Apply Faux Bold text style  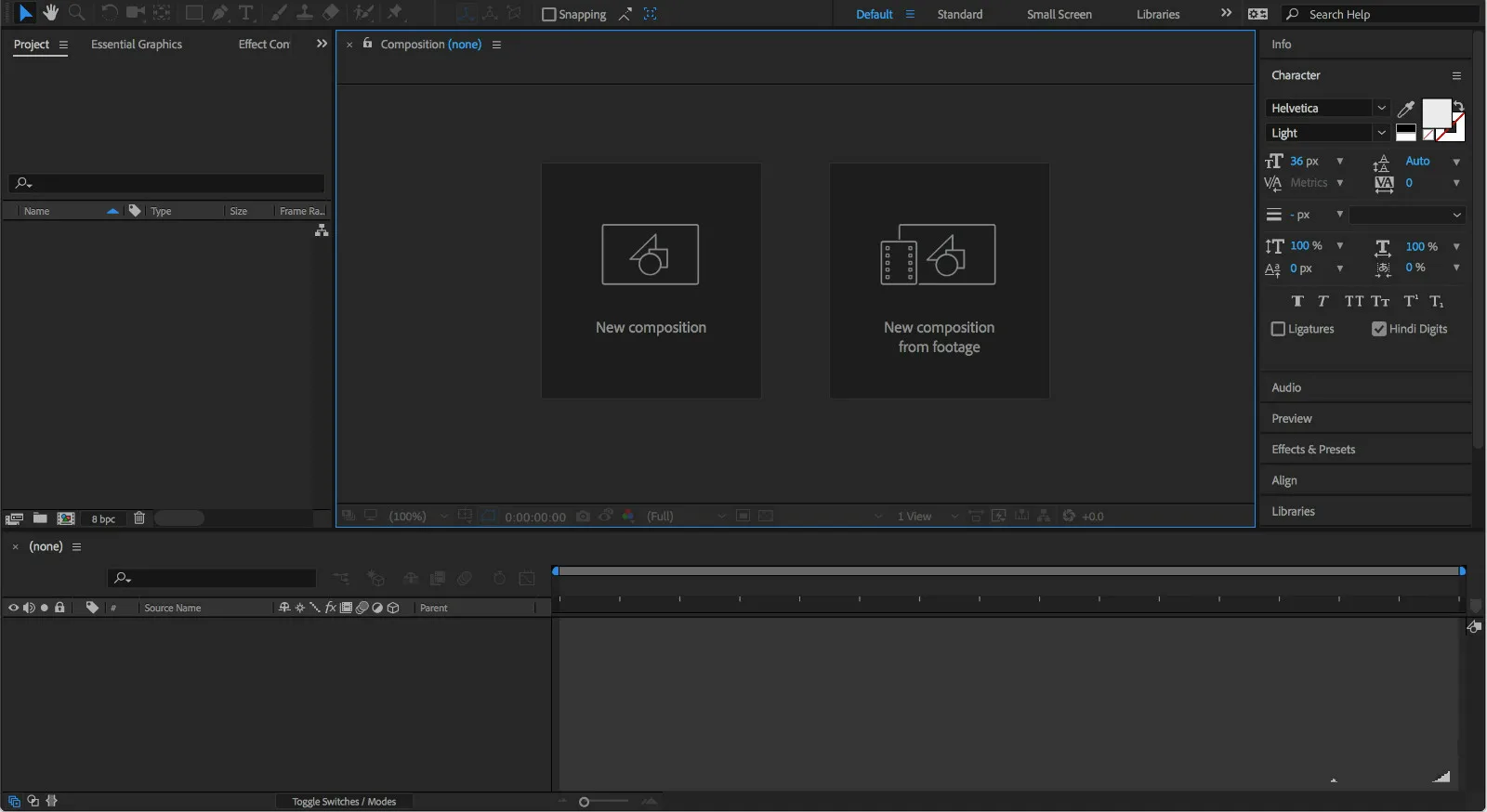click(x=1297, y=301)
